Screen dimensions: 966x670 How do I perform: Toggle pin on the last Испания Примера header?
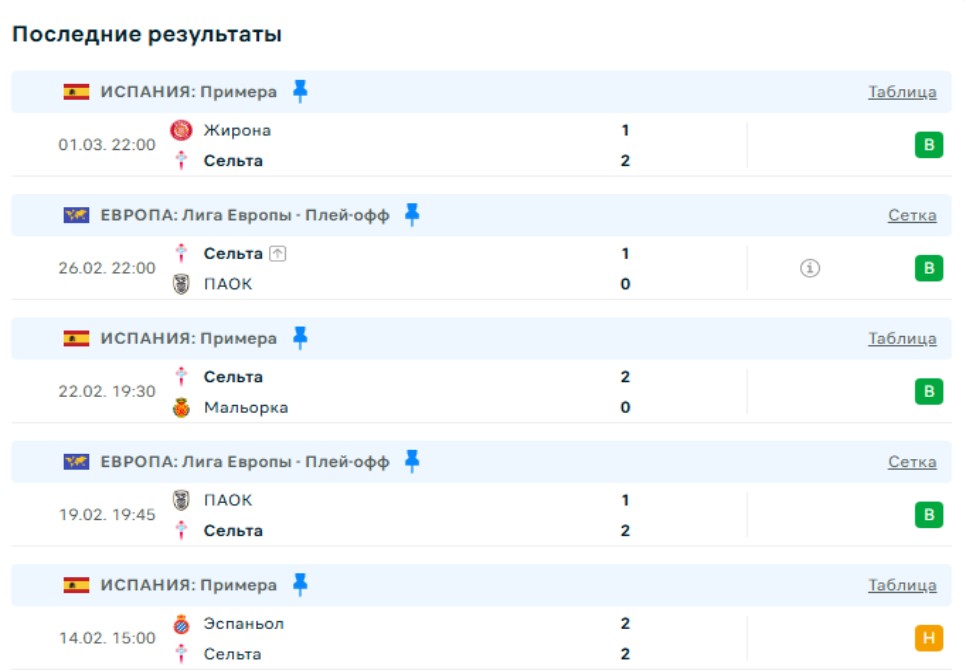tap(300, 585)
